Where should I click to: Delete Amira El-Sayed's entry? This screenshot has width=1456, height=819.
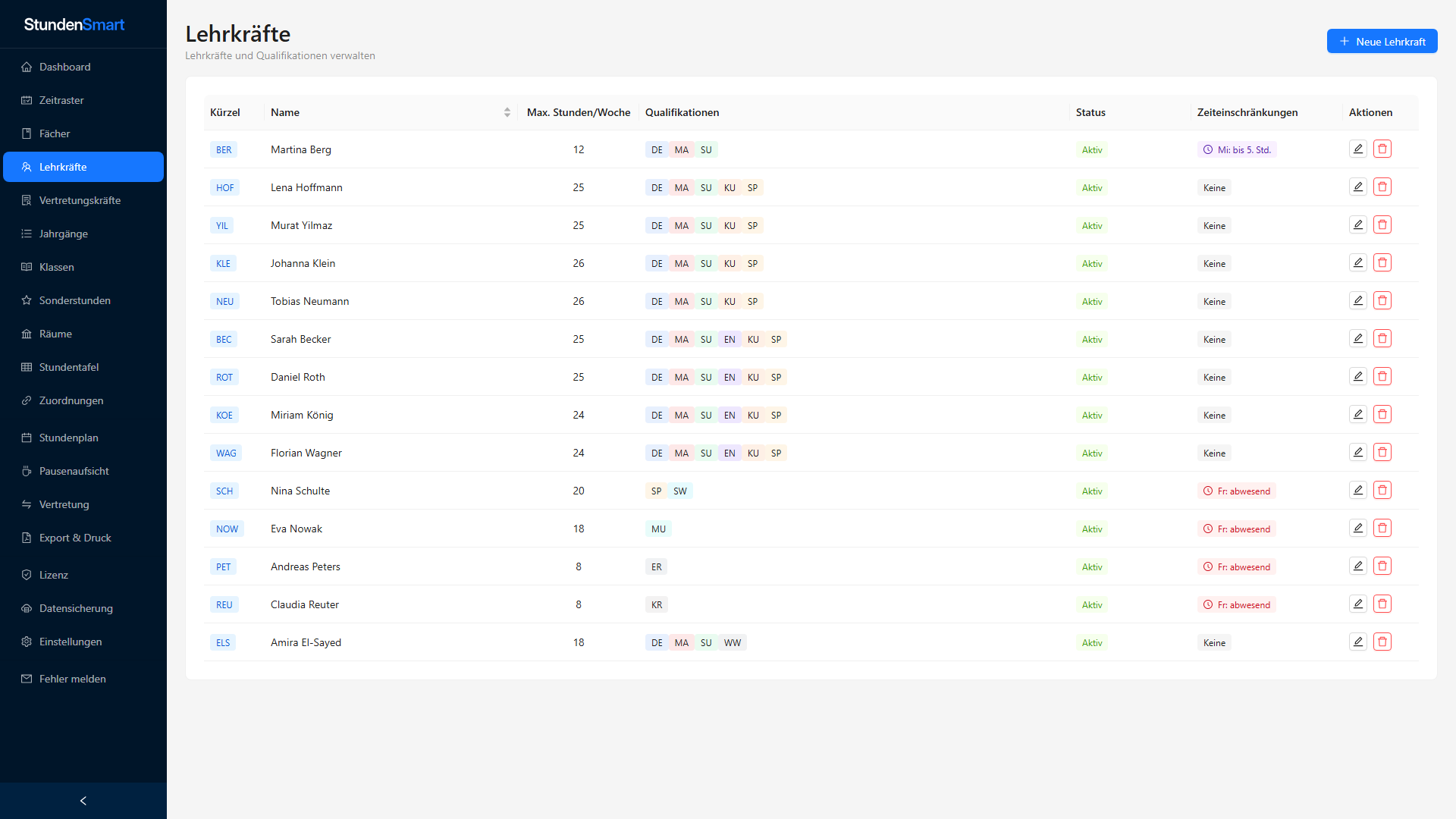point(1382,642)
